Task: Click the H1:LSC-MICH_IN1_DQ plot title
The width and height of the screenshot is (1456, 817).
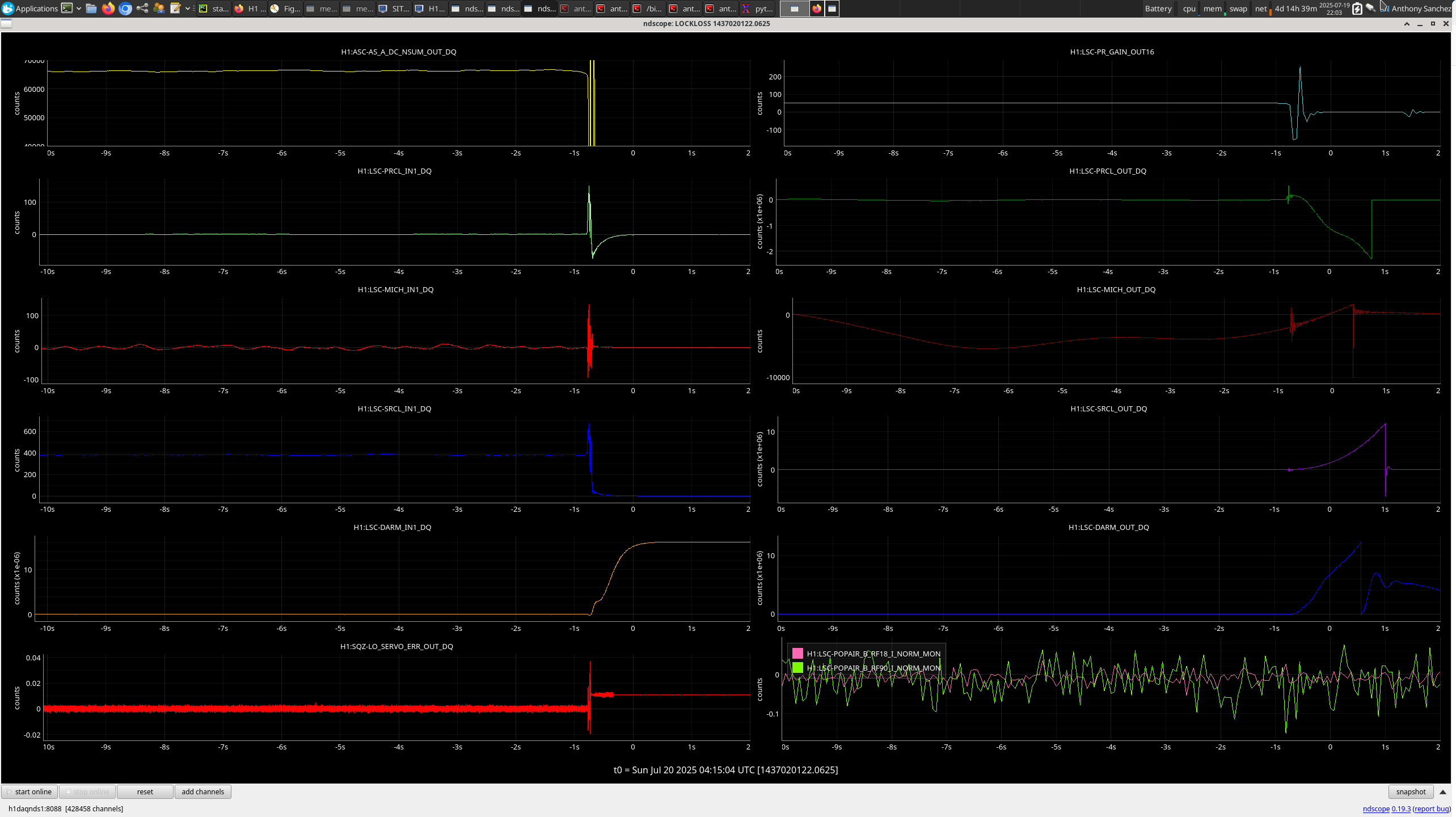Action: pos(395,289)
